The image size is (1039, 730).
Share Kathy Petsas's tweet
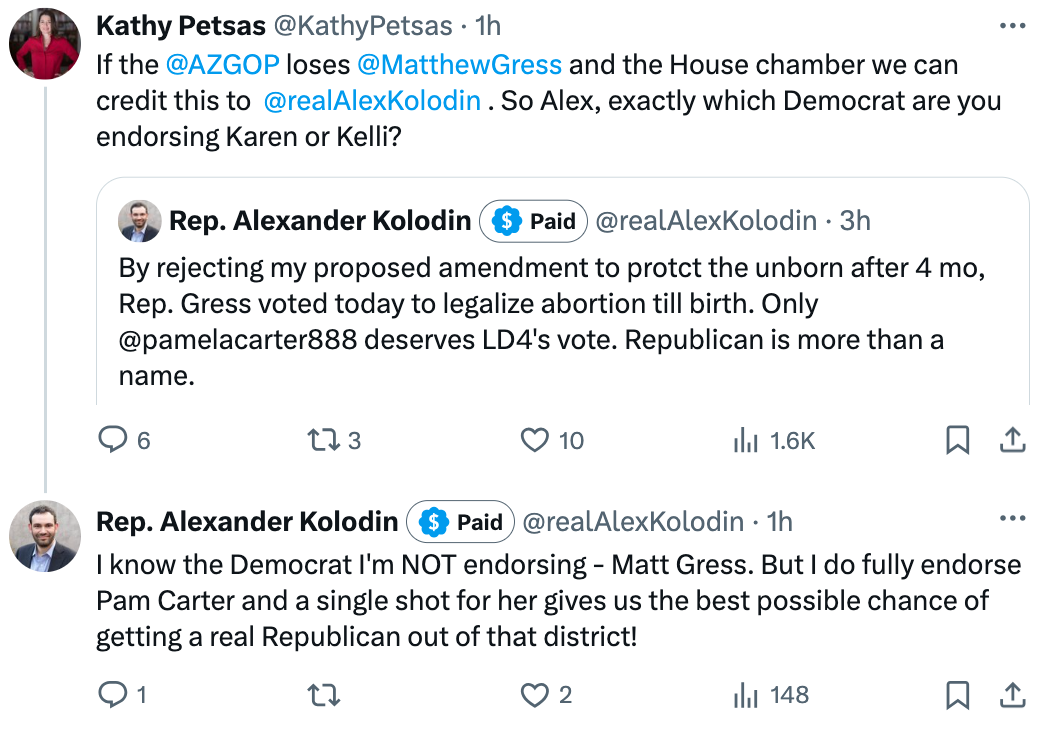(x=1011, y=440)
